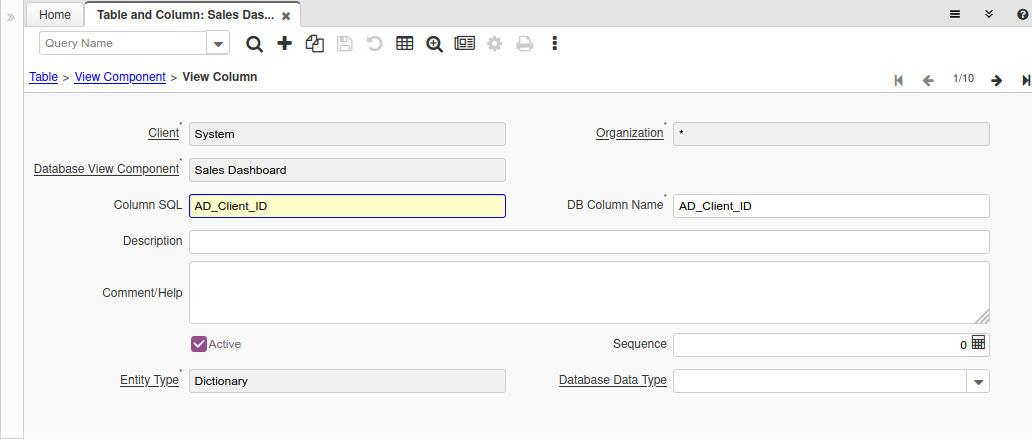Click the Report icon in toolbar
The width and height of the screenshot is (1032, 439).
tap(464, 44)
